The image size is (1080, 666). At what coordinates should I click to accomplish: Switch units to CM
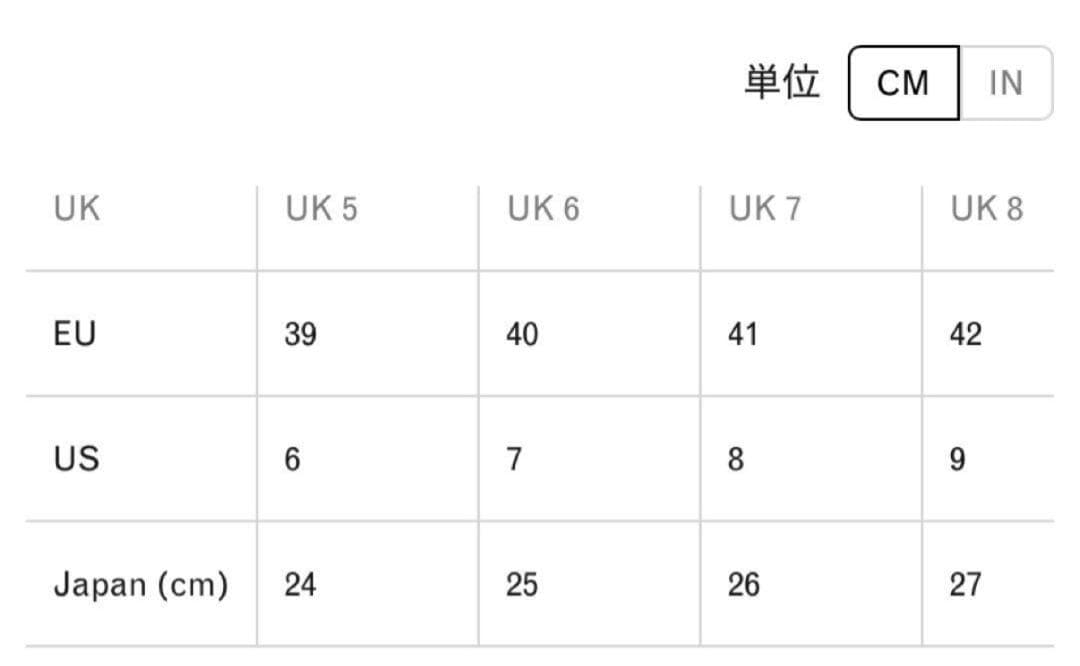click(903, 83)
